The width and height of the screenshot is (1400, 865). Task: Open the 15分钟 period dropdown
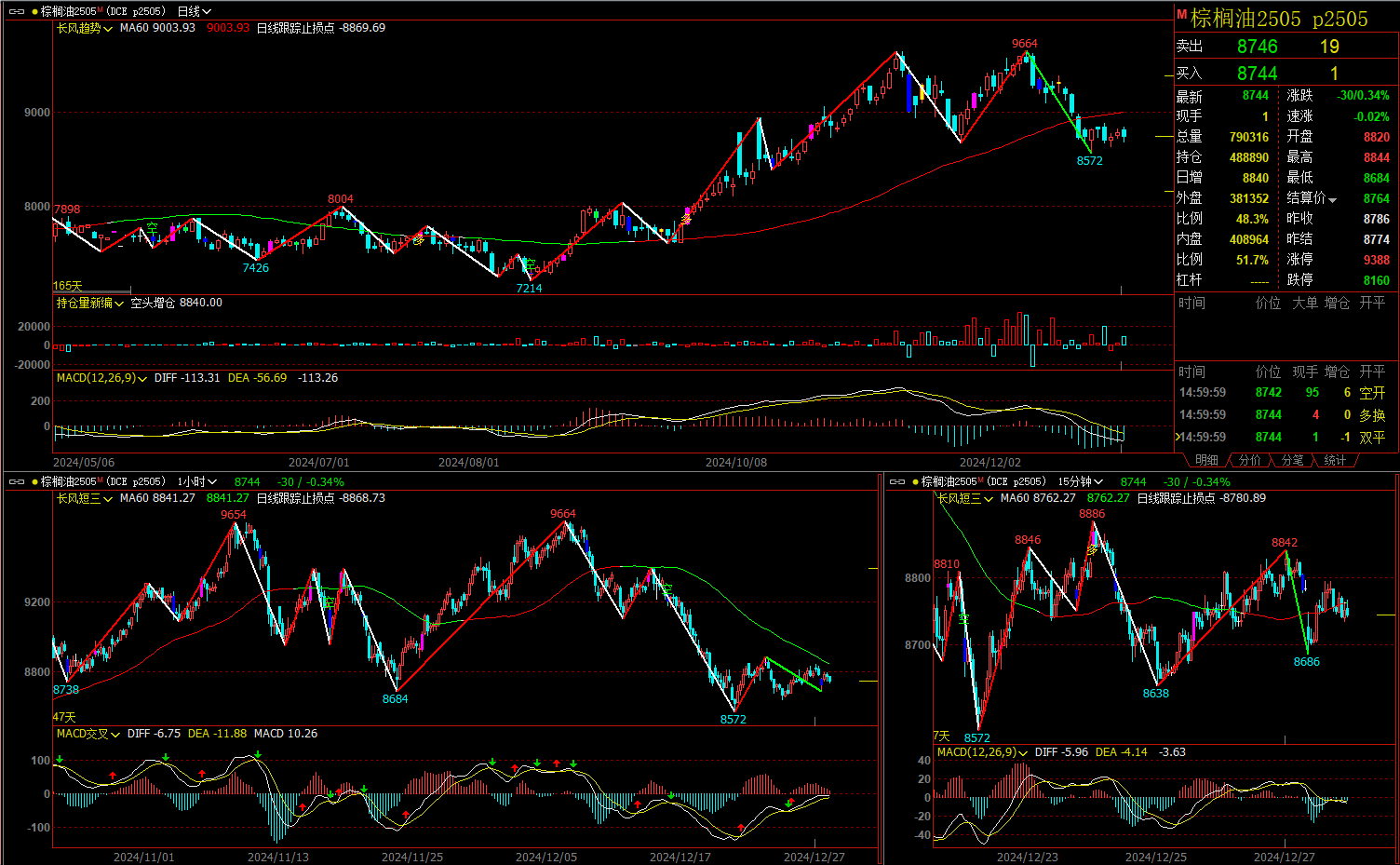click(1080, 481)
